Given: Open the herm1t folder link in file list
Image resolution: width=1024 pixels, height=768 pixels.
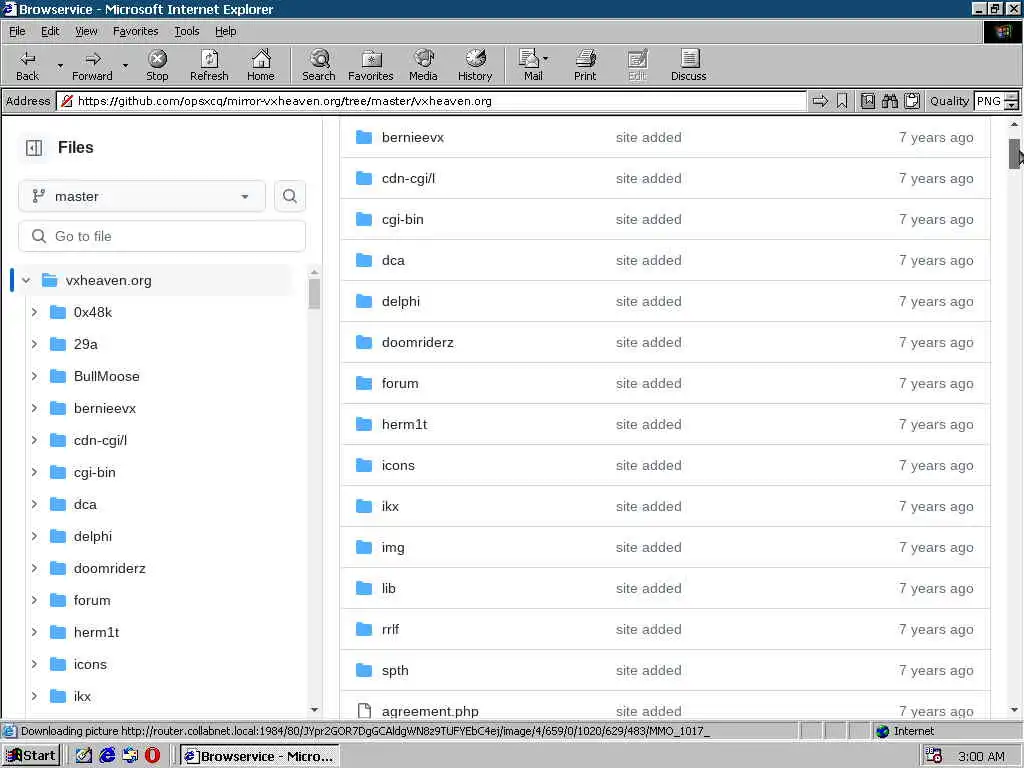Looking at the screenshot, I should 404,424.
